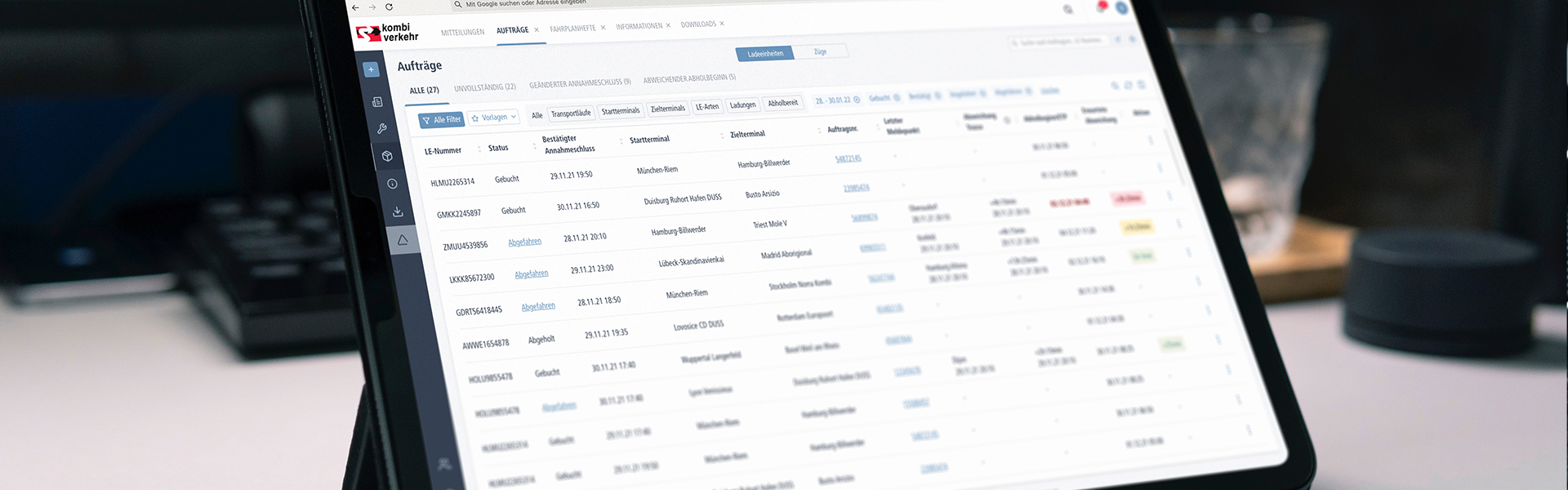Show the Alle (27) orders tab

point(424,90)
